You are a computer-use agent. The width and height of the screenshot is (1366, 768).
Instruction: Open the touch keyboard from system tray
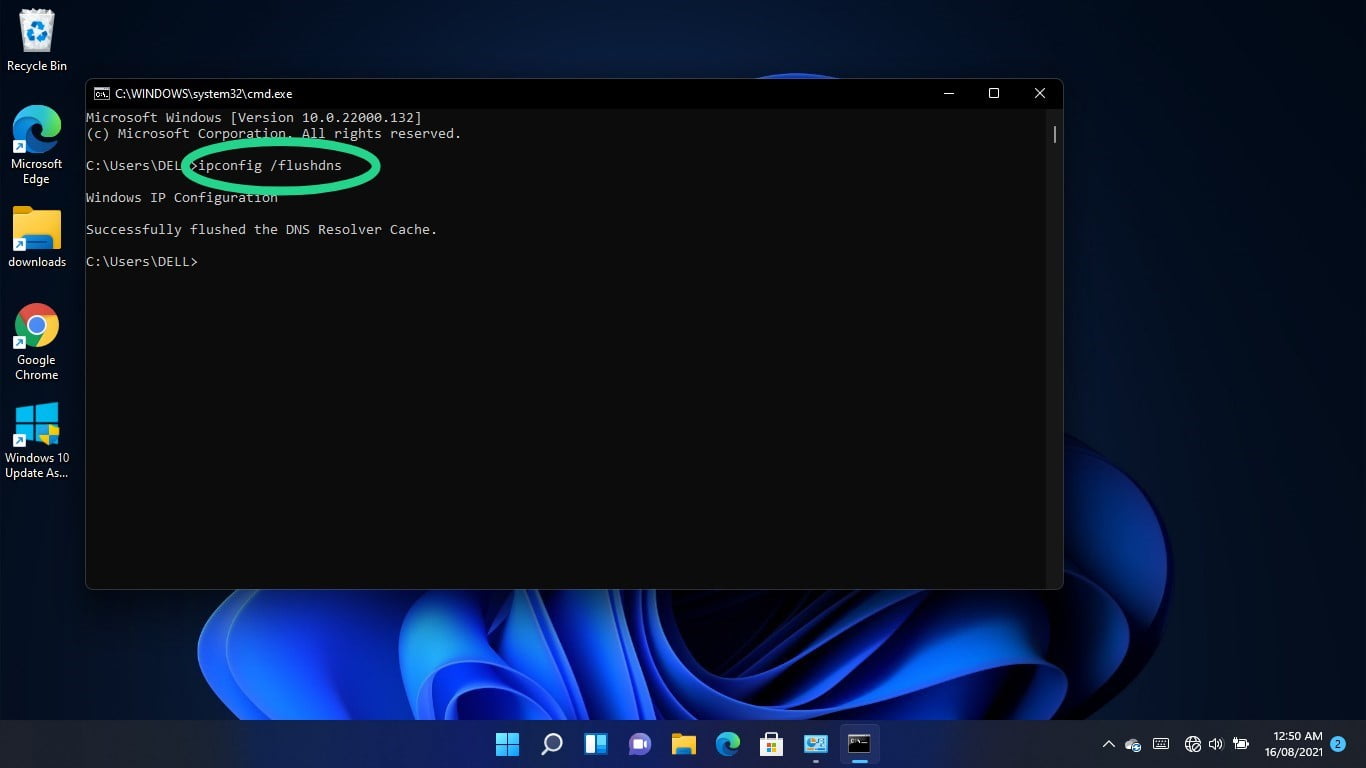pyautogui.click(x=1161, y=744)
